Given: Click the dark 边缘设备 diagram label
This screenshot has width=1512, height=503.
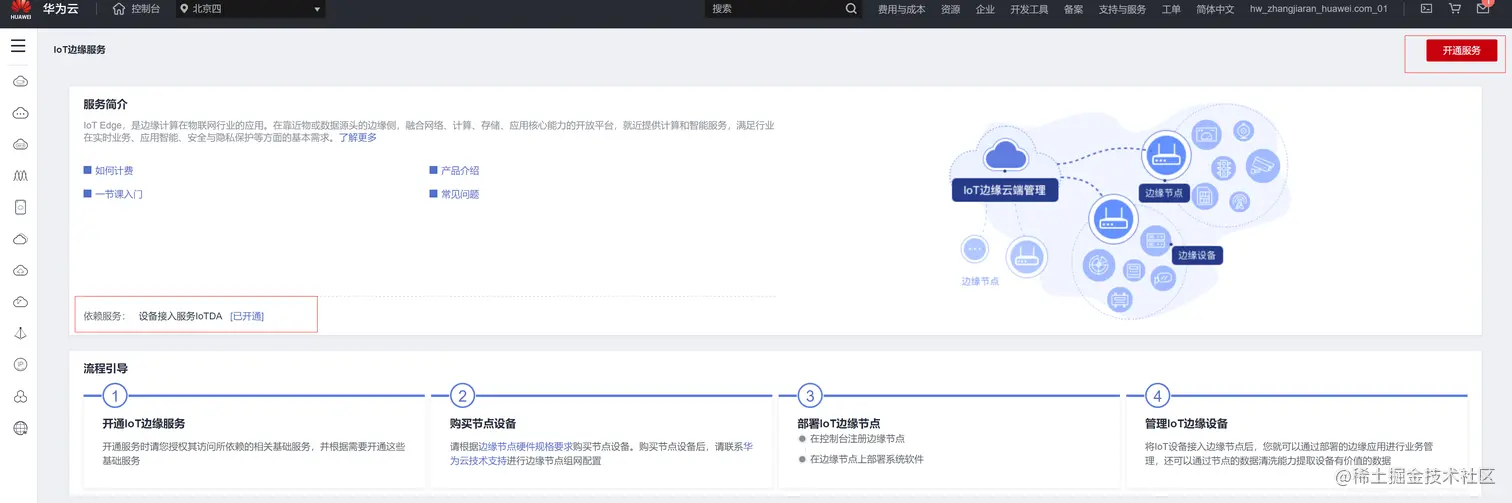Looking at the screenshot, I should point(1197,255).
